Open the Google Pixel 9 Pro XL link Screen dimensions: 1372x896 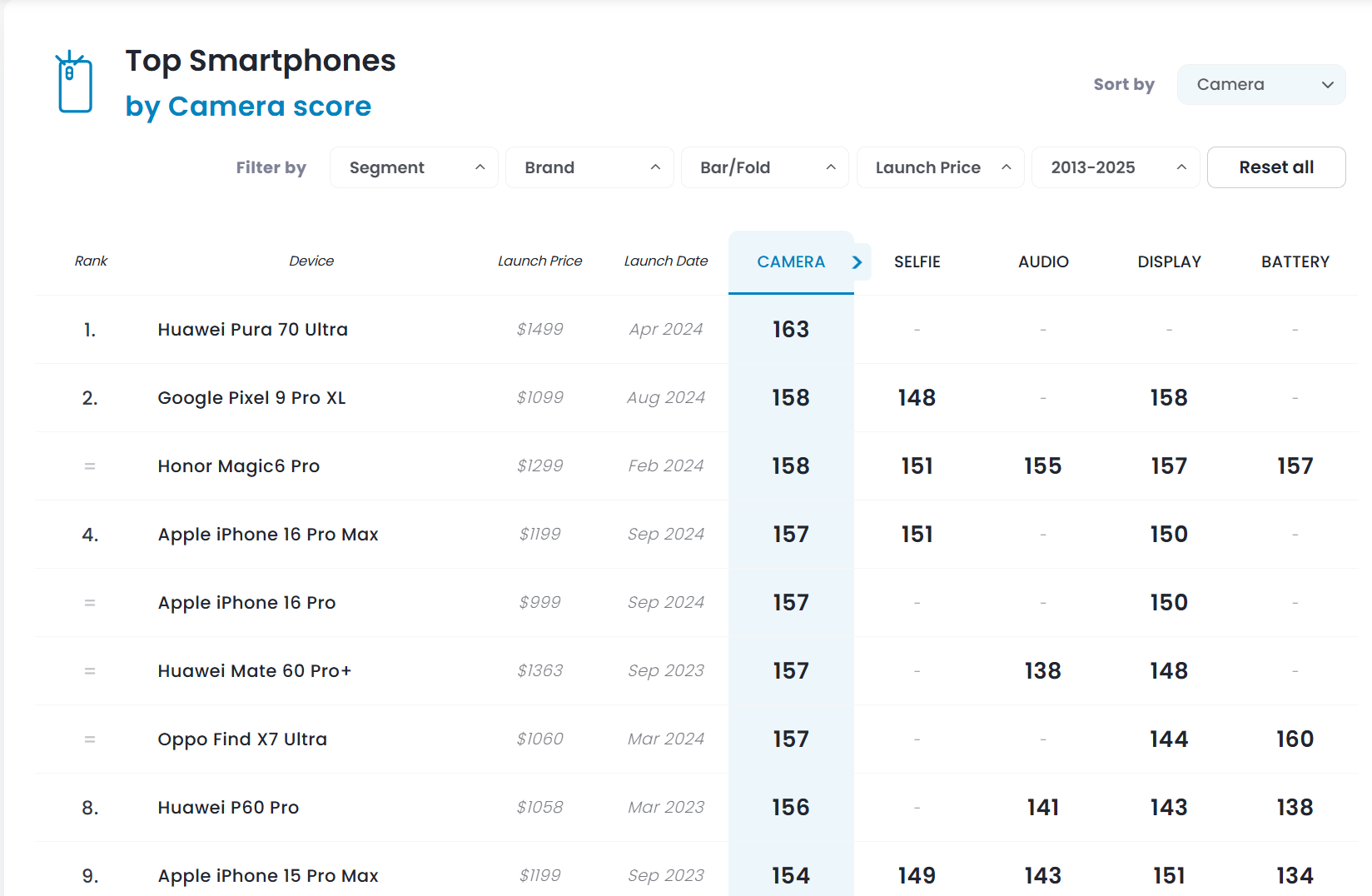[x=251, y=398]
